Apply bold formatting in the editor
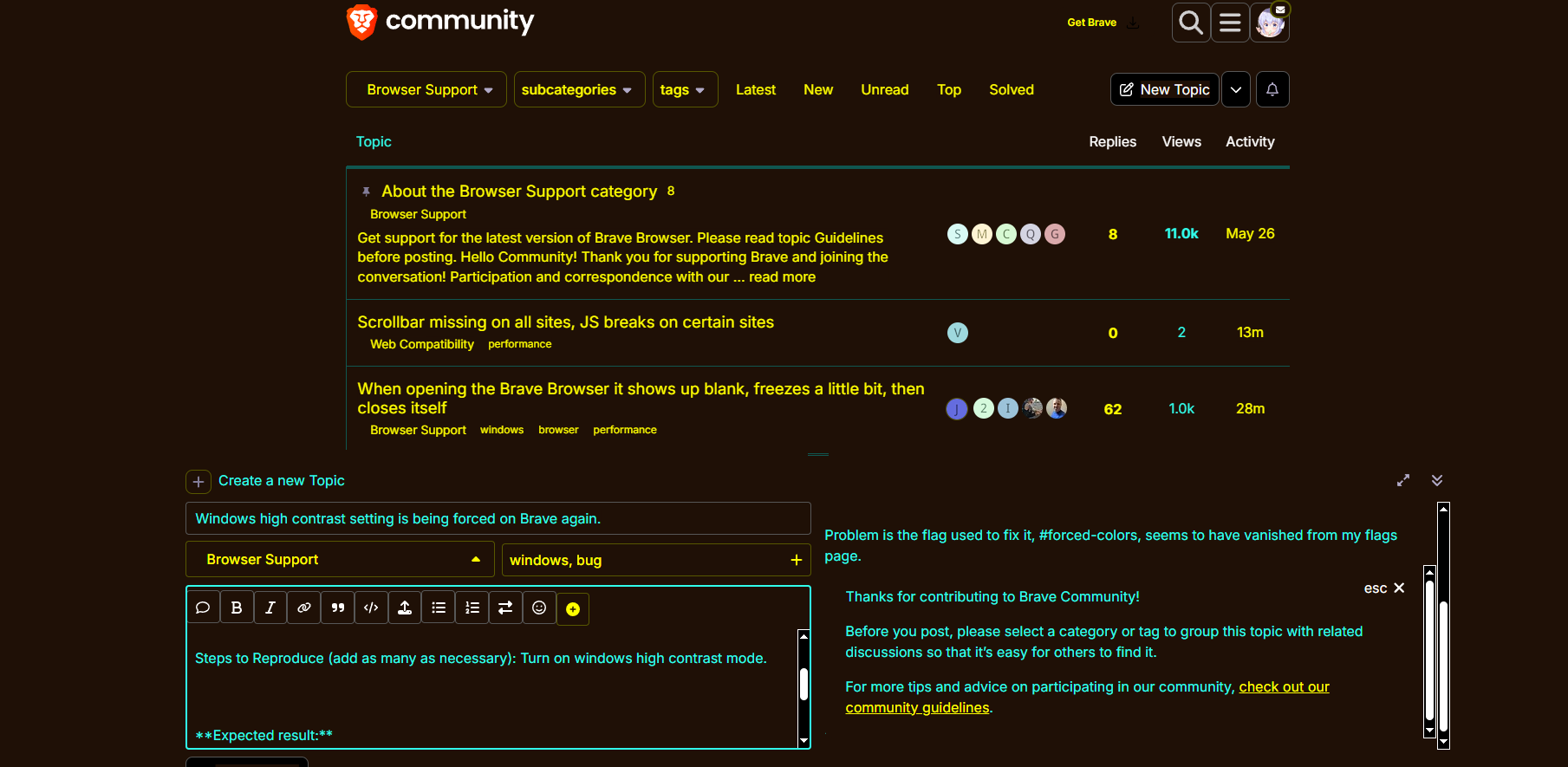Viewport: 1568px width, 767px height. 237,608
